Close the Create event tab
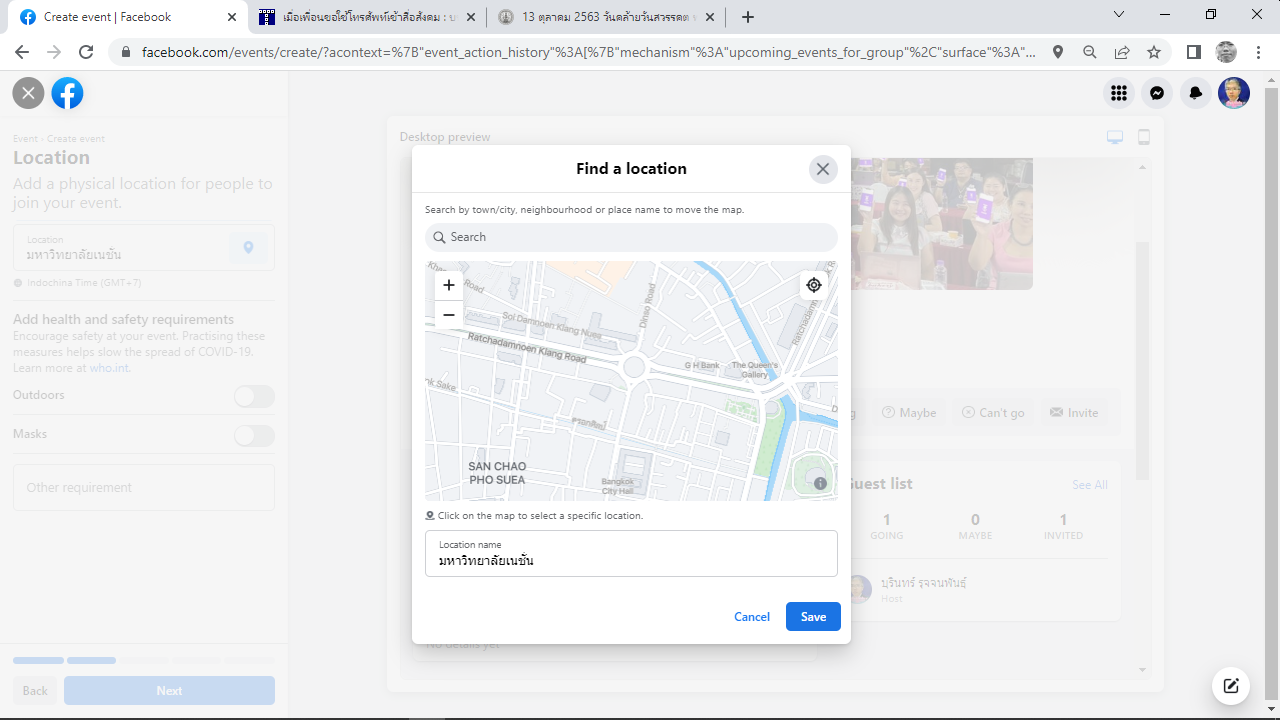The width and height of the screenshot is (1280, 720). 231,17
